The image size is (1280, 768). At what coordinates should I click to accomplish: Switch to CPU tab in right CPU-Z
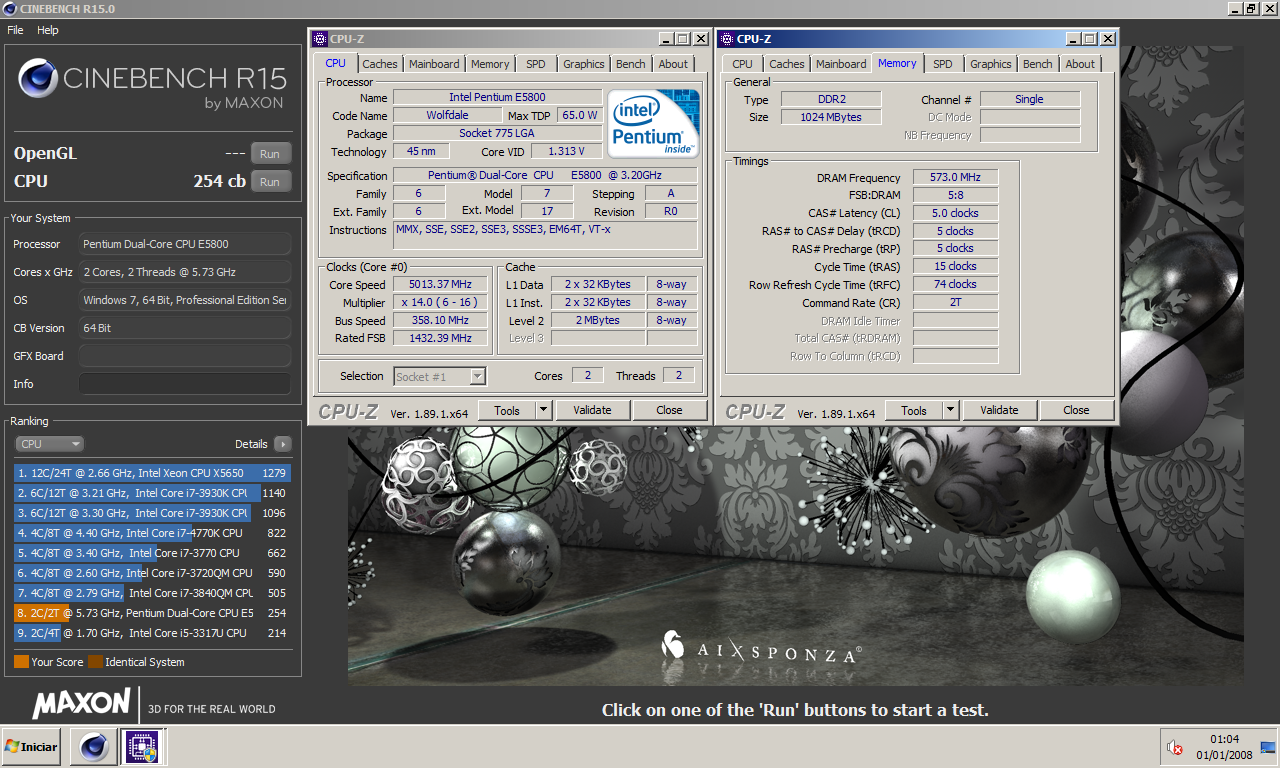pos(742,64)
